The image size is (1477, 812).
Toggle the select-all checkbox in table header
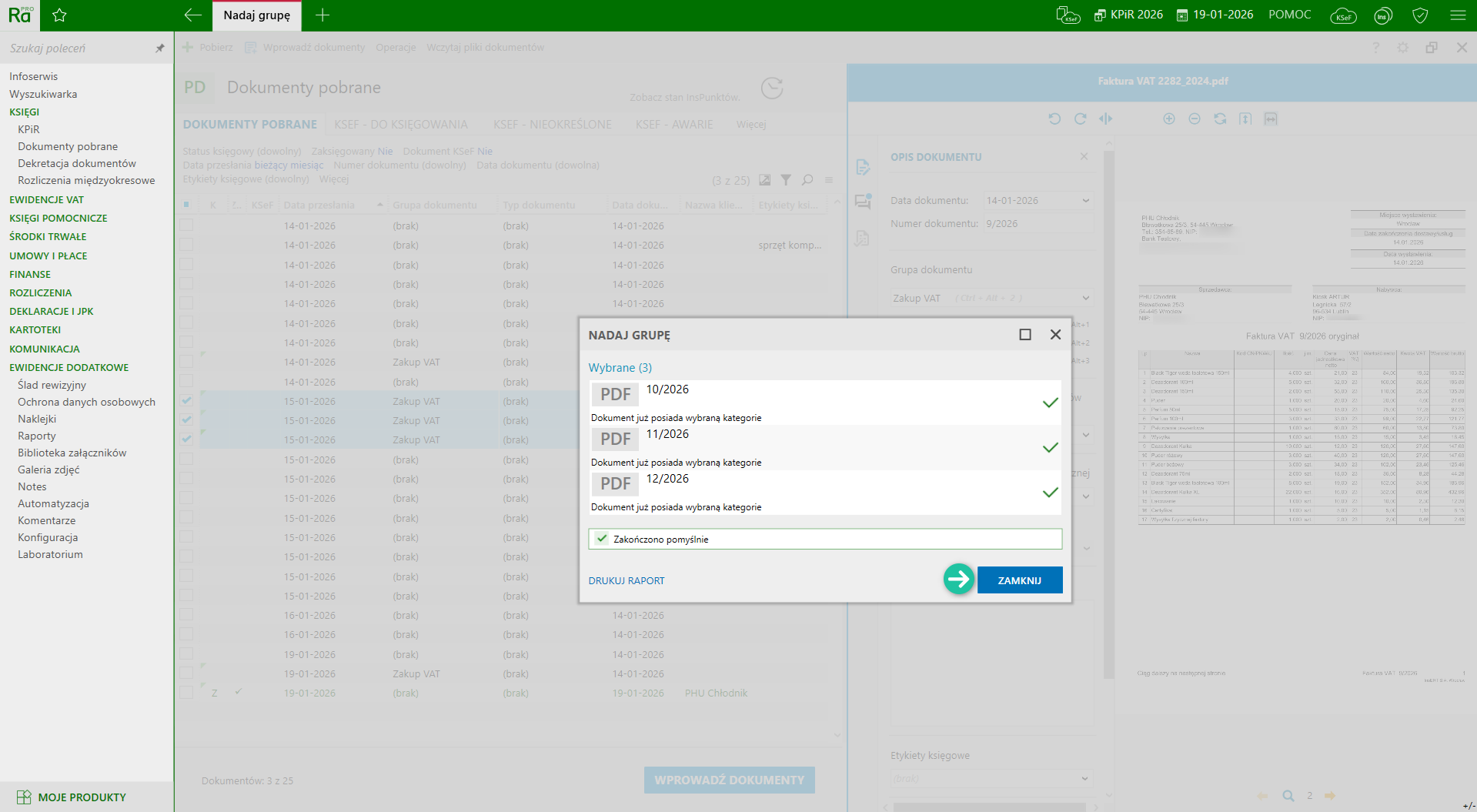pyautogui.click(x=186, y=205)
